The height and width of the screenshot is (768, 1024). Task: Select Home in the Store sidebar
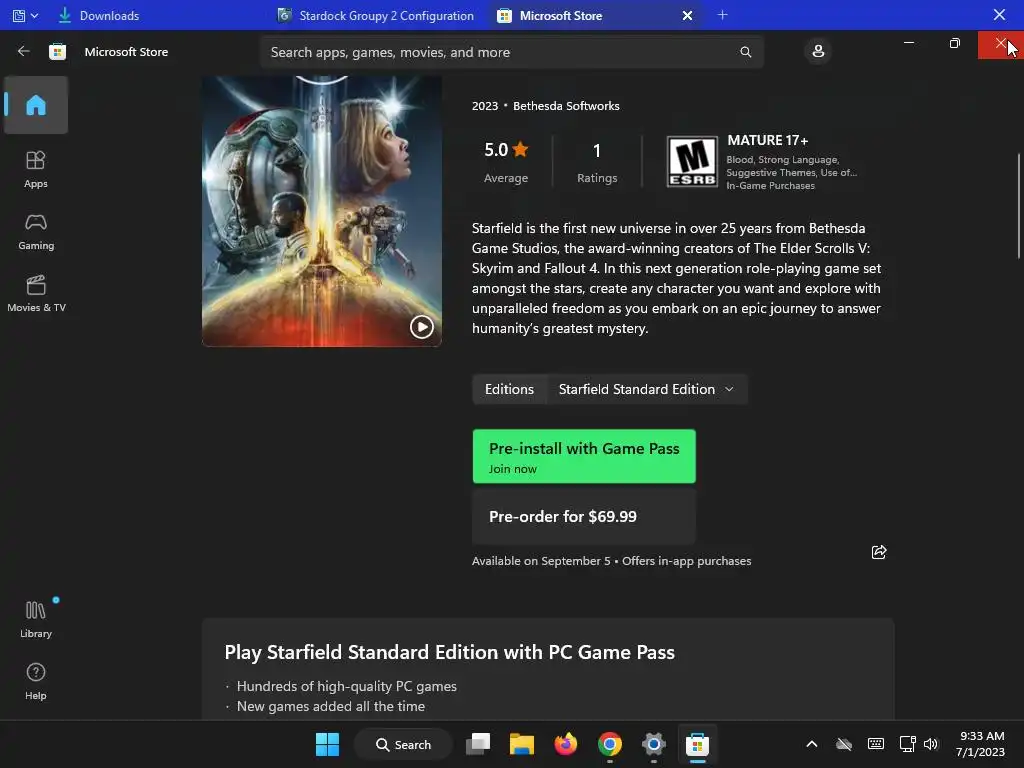pyautogui.click(x=36, y=104)
